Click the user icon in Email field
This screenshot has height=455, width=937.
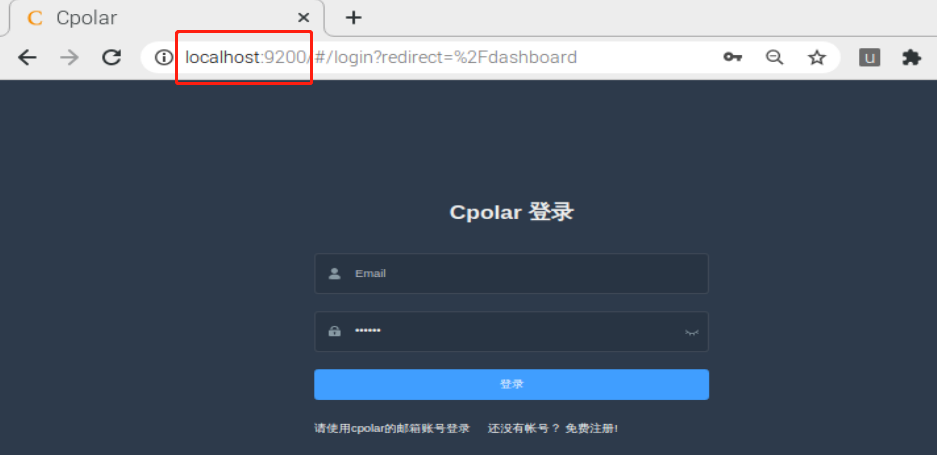pyautogui.click(x=335, y=273)
